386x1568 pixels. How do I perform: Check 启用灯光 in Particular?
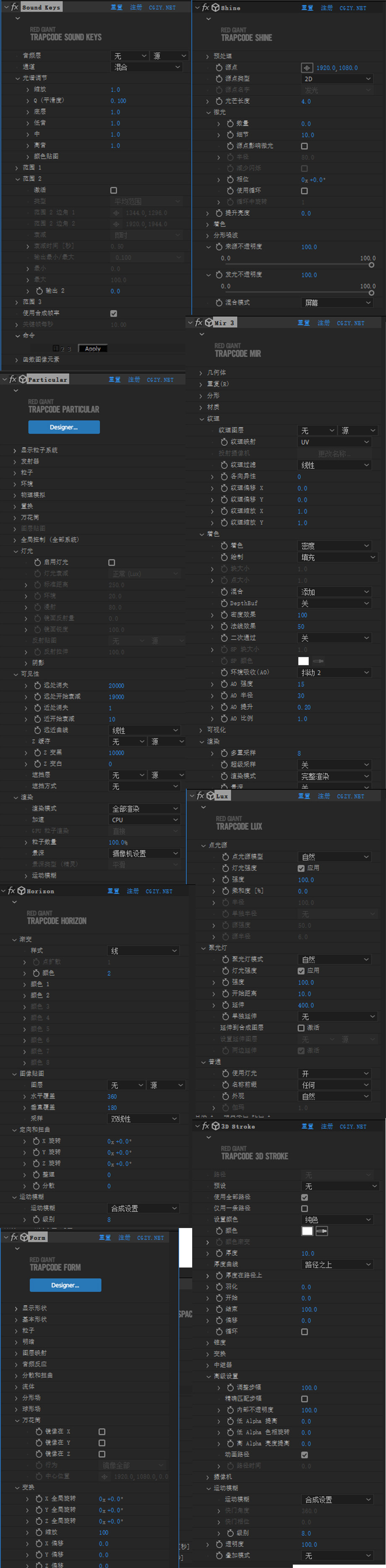(112, 562)
